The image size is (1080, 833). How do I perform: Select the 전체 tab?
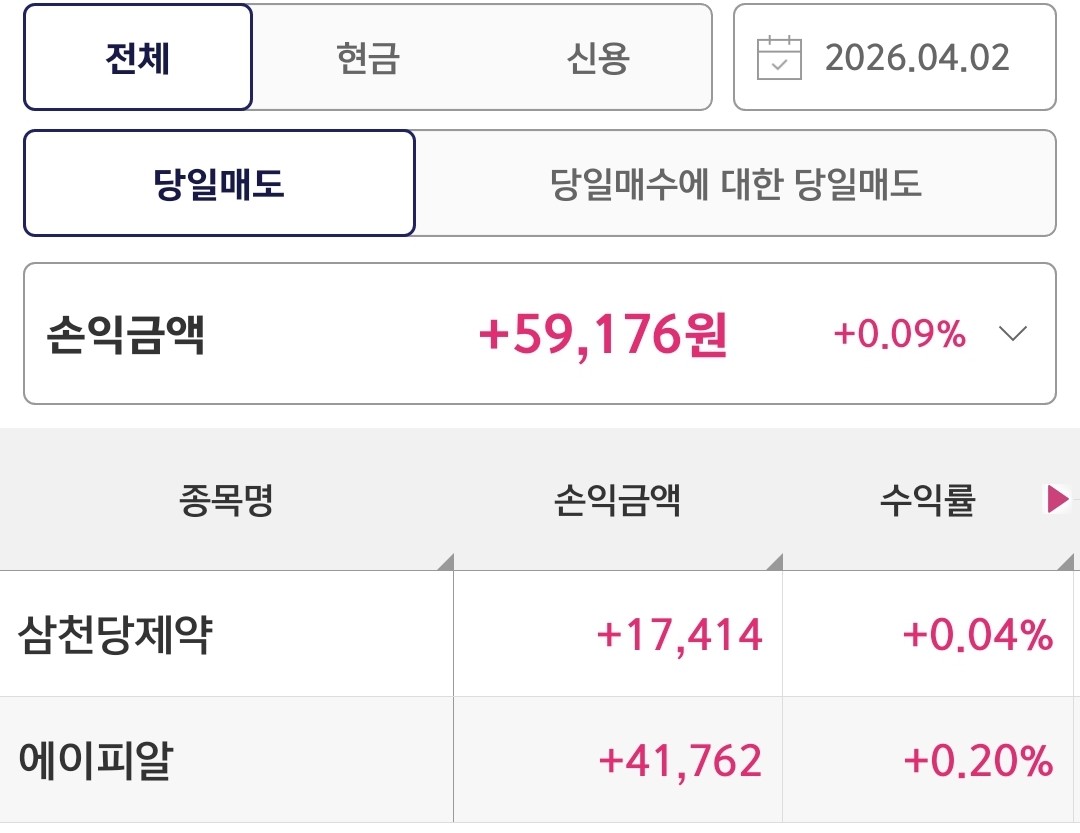[x=138, y=58]
